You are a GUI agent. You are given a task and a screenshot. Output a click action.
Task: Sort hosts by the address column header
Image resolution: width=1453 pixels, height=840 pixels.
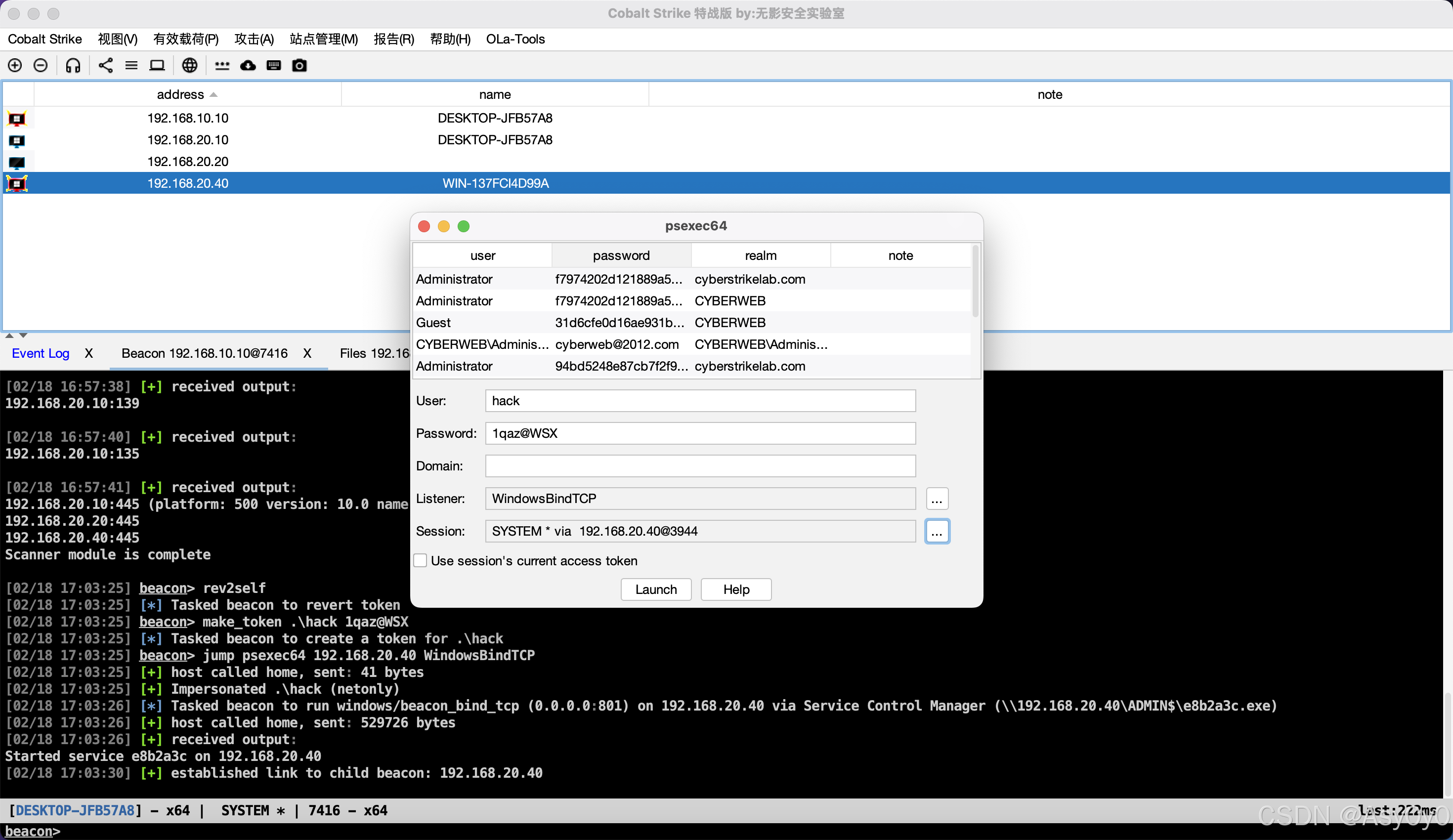pos(180,94)
